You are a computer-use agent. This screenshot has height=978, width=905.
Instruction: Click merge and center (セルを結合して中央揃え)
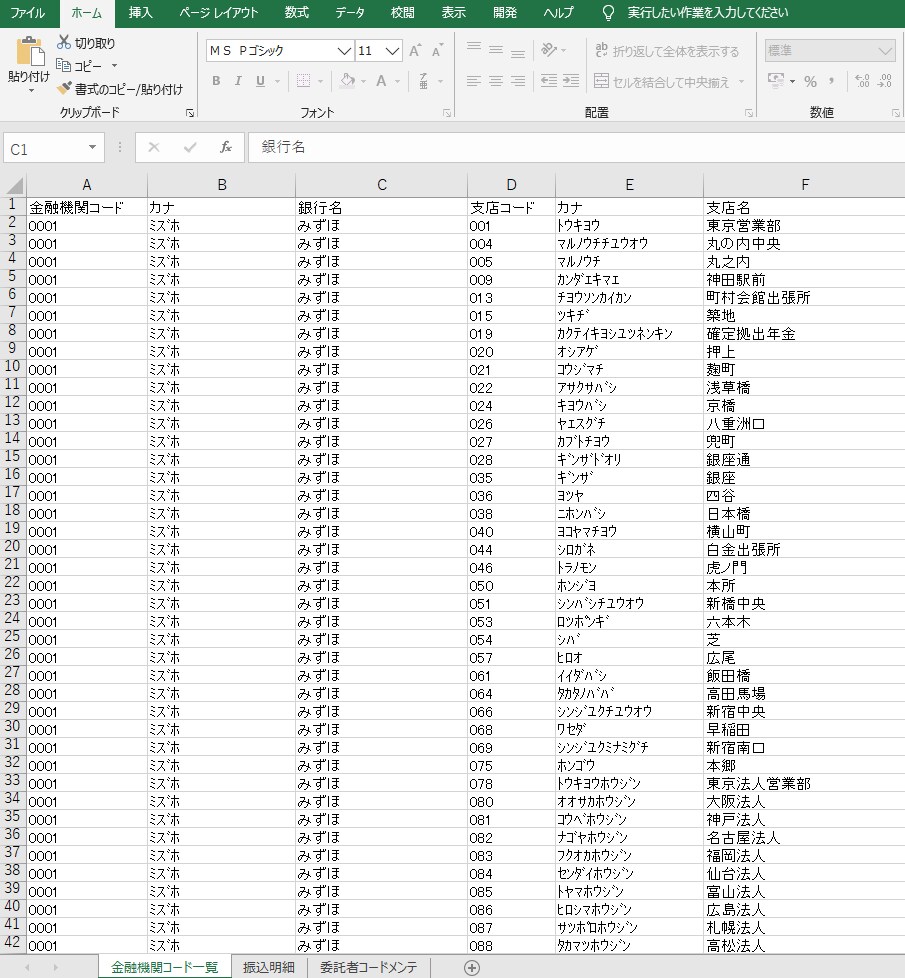(x=661, y=82)
